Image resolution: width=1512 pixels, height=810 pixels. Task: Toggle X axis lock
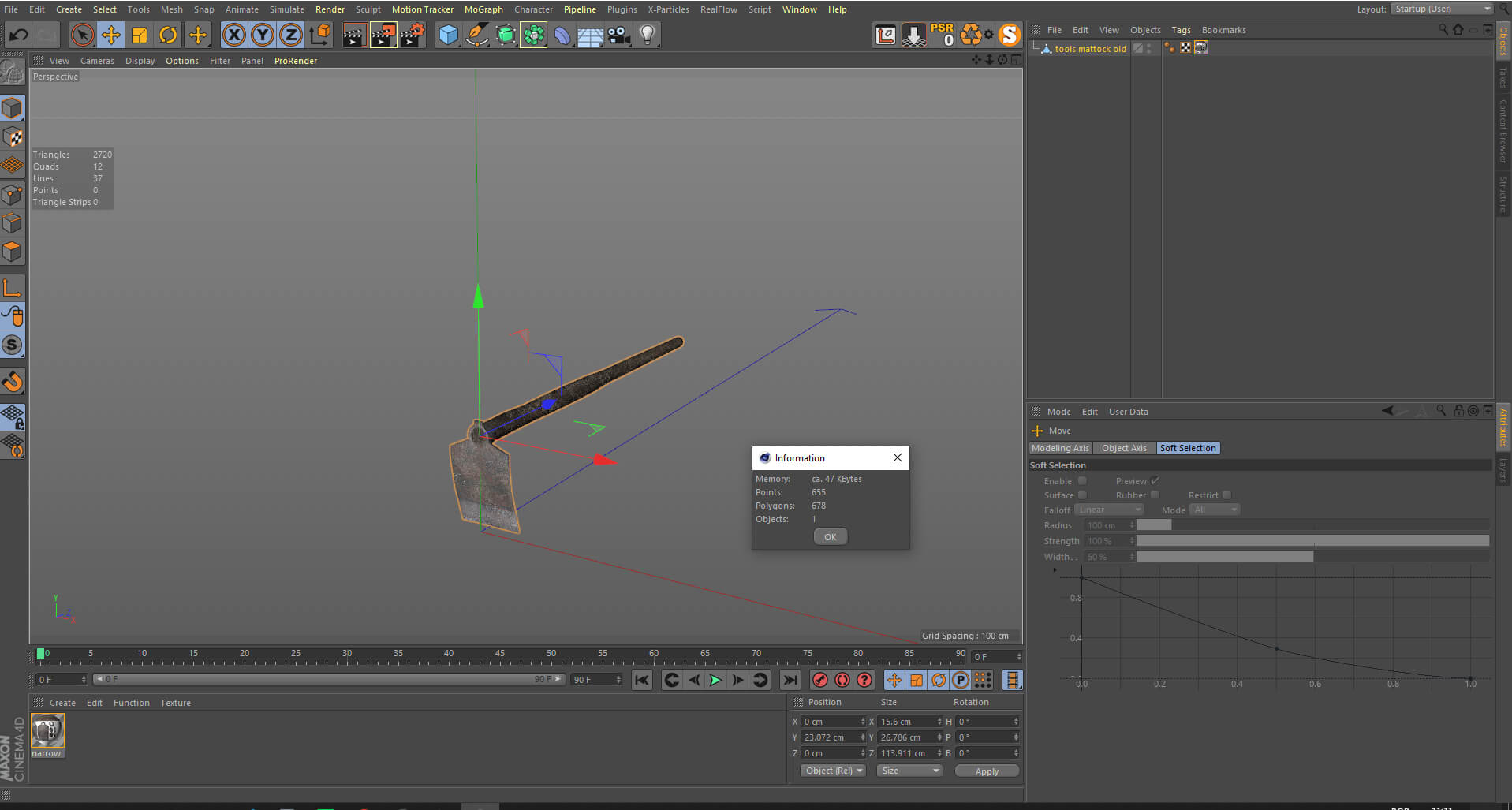pyautogui.click(x=233, y=35)
